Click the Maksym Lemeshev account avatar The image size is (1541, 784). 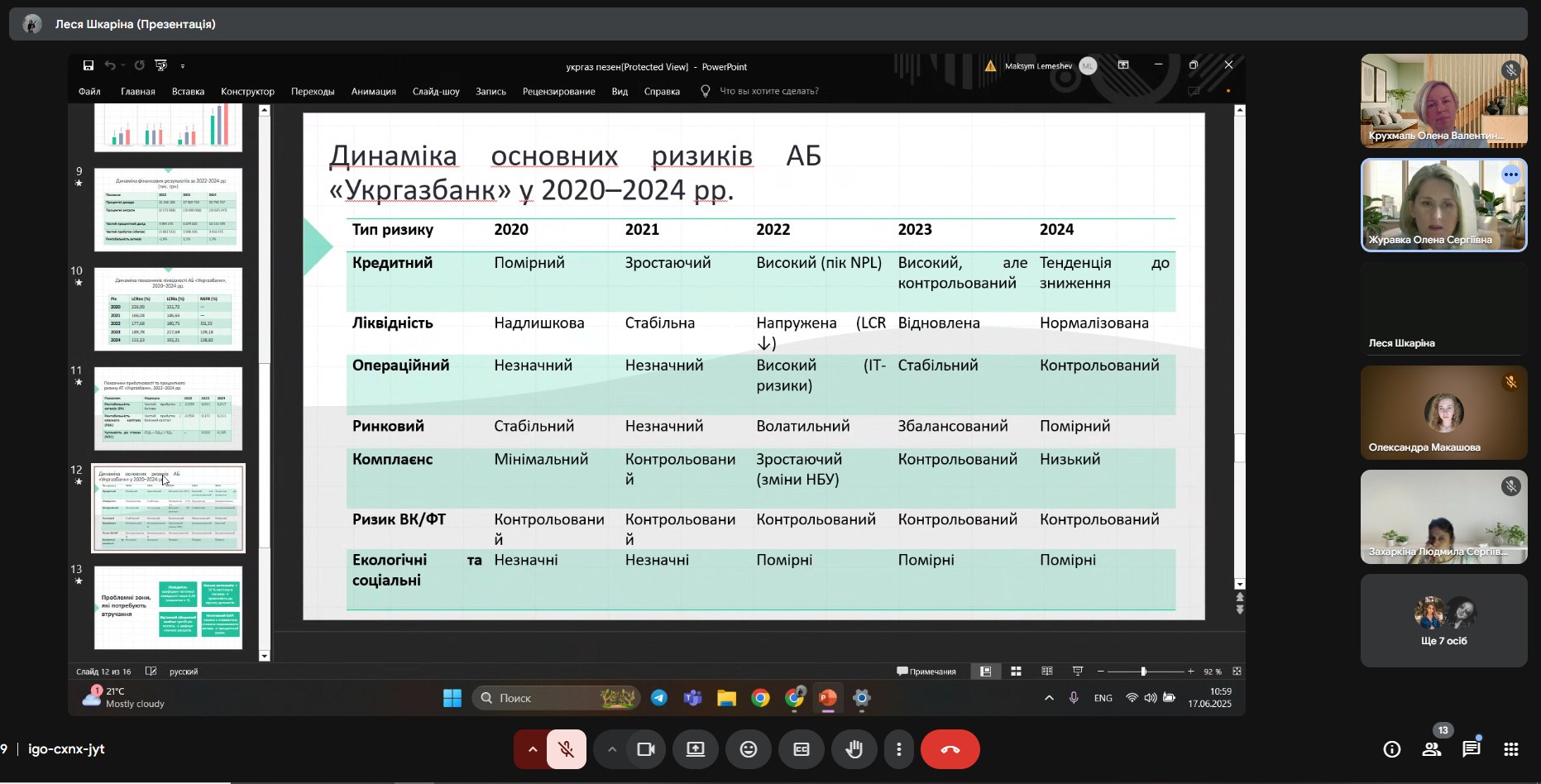point(1088,65)
